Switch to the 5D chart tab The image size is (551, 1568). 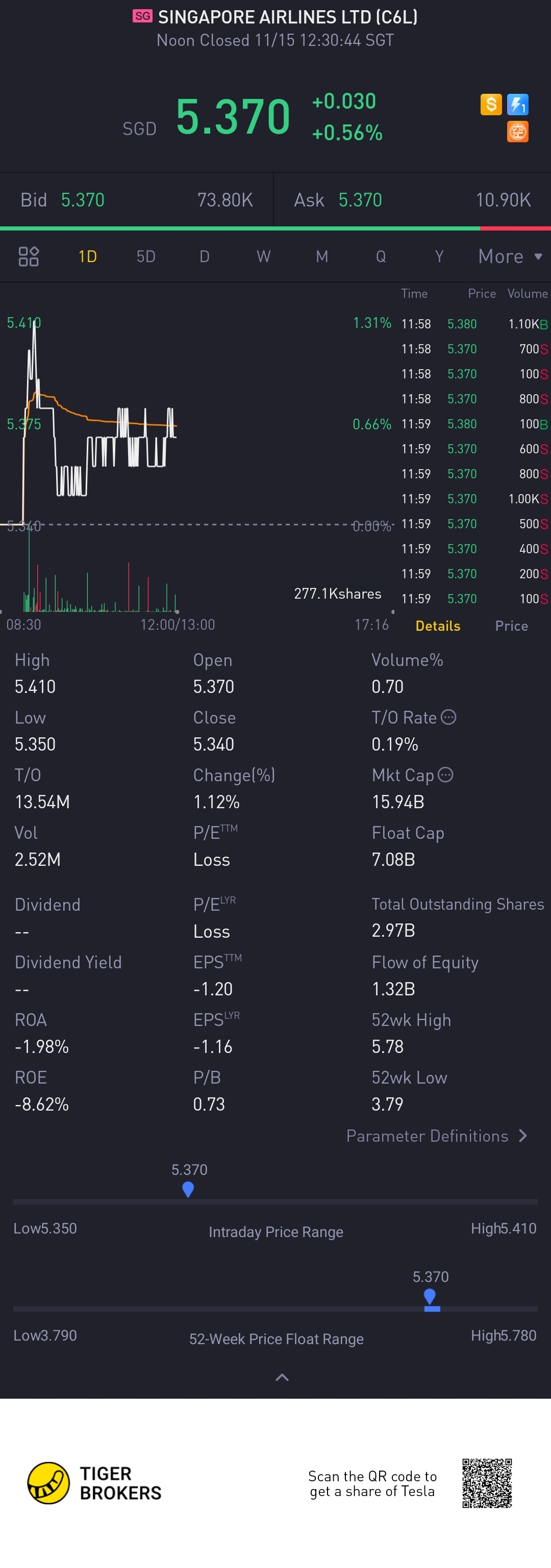click(x=146, y=256)
